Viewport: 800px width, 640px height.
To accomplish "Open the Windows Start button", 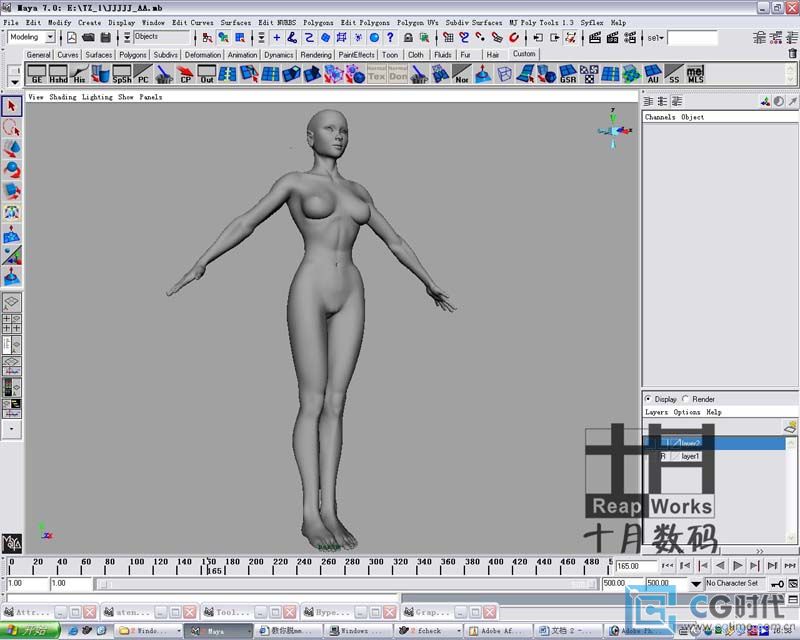I will click(x=30, y=631).
